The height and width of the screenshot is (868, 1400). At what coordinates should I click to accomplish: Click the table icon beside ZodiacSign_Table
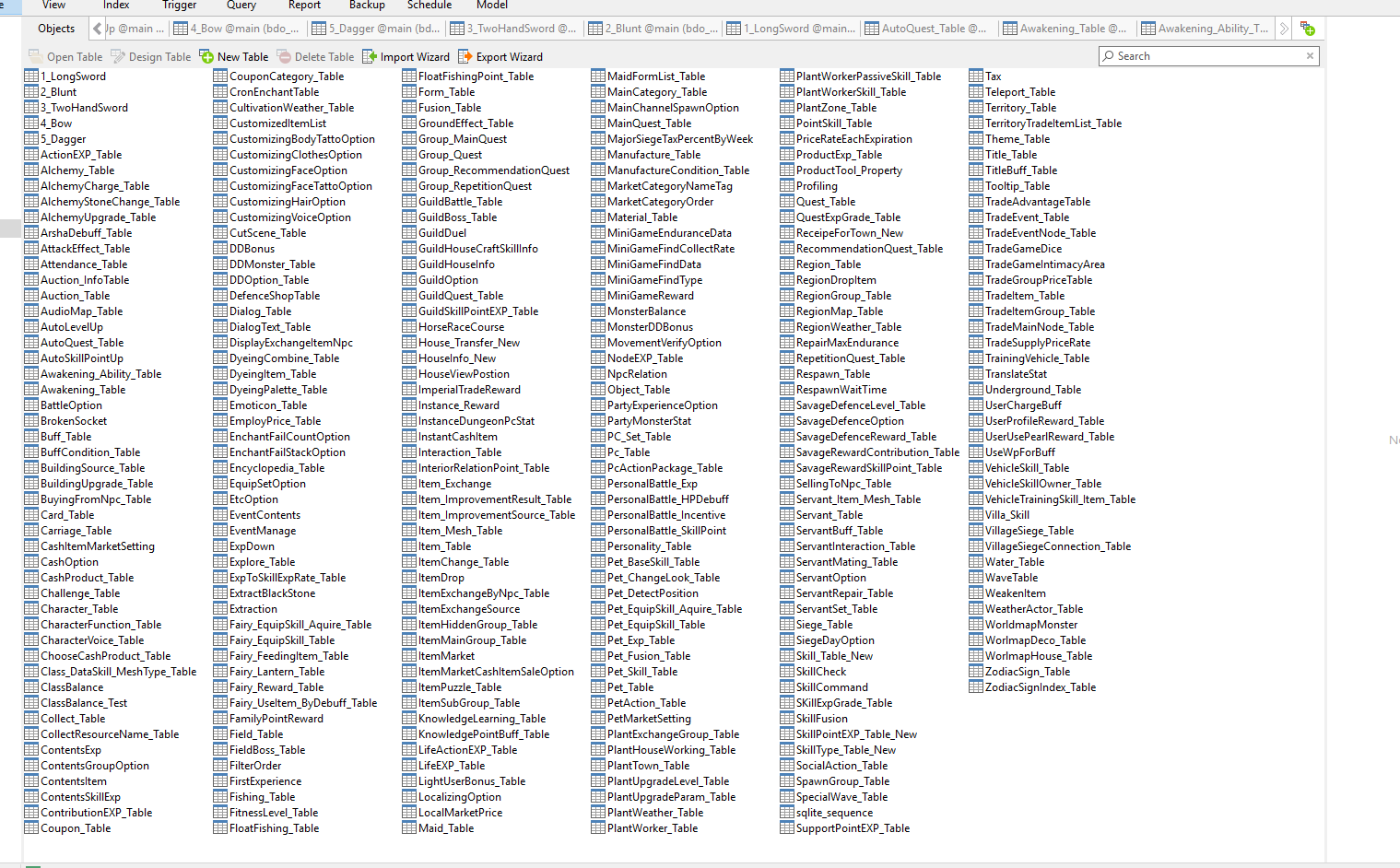point(976,672)
